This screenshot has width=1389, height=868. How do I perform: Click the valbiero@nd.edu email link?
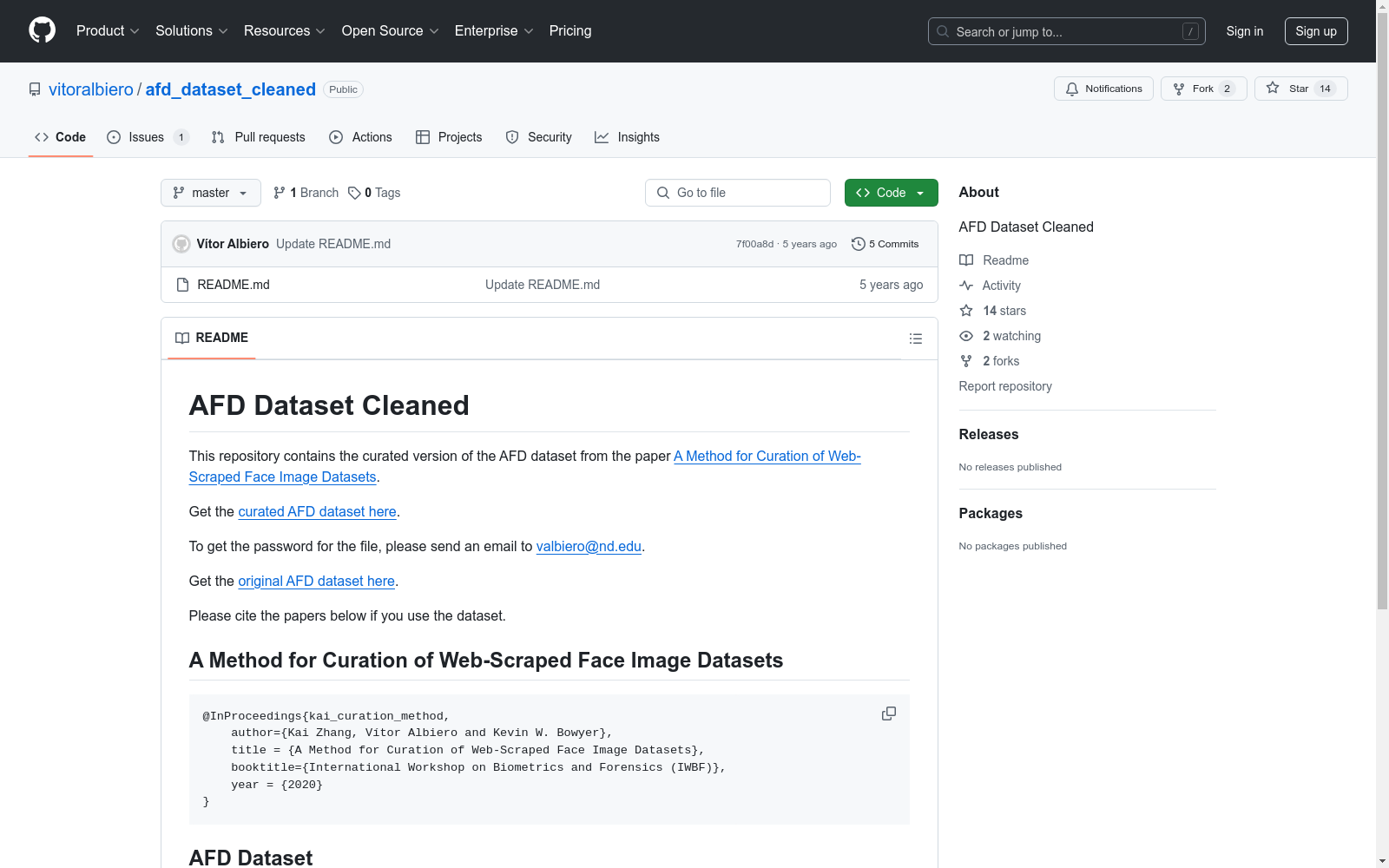589,546
